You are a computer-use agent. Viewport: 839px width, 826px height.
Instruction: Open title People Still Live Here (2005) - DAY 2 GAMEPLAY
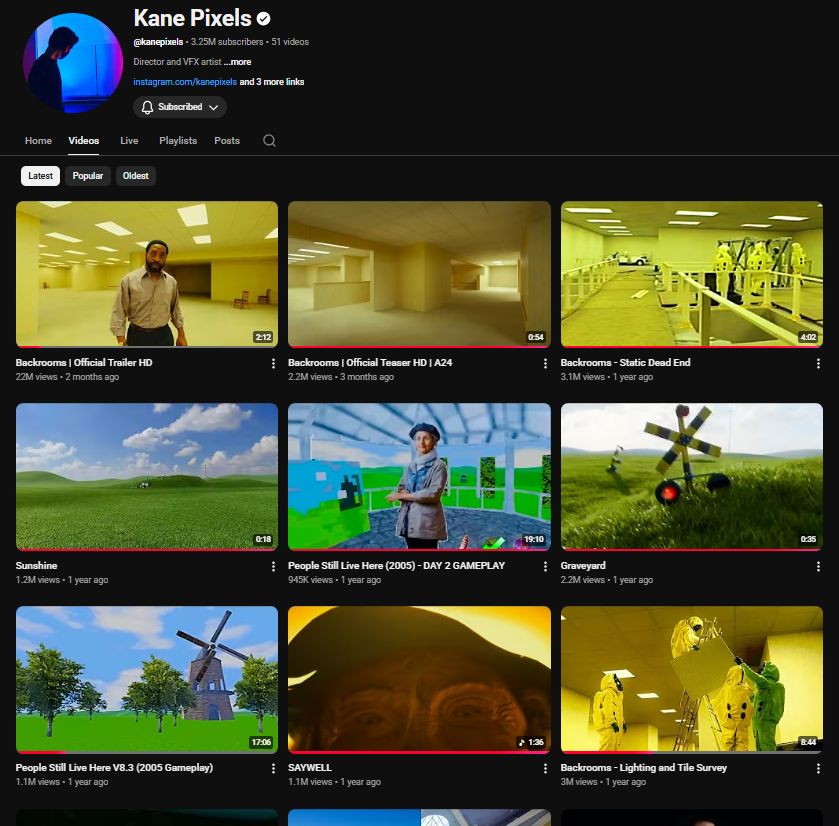pyautogui.click(x=396, y=565)
